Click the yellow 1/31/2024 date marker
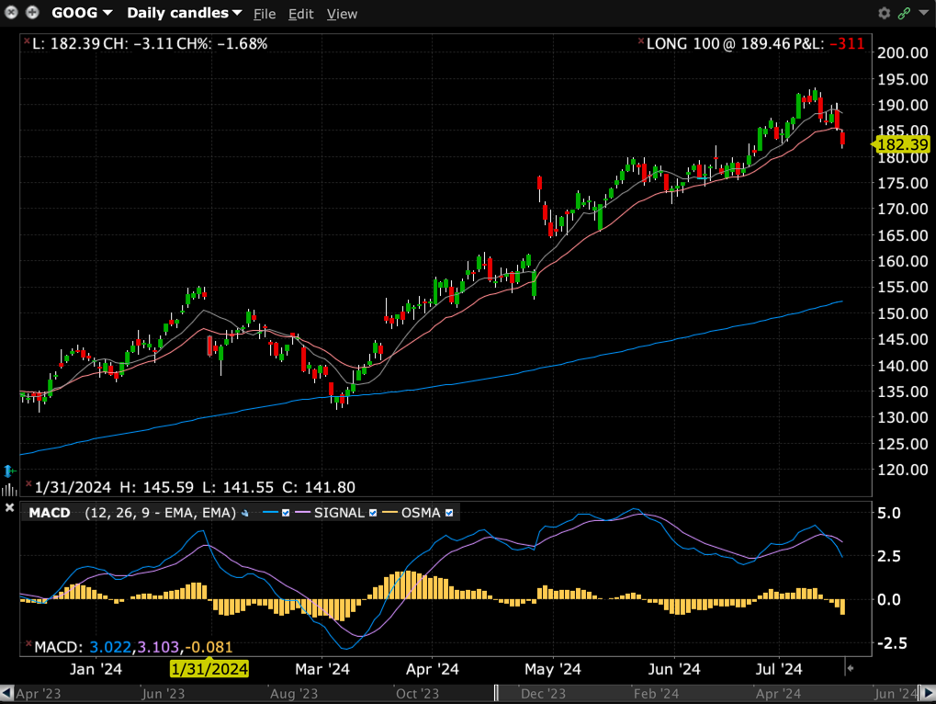 (x=210, y=669)
